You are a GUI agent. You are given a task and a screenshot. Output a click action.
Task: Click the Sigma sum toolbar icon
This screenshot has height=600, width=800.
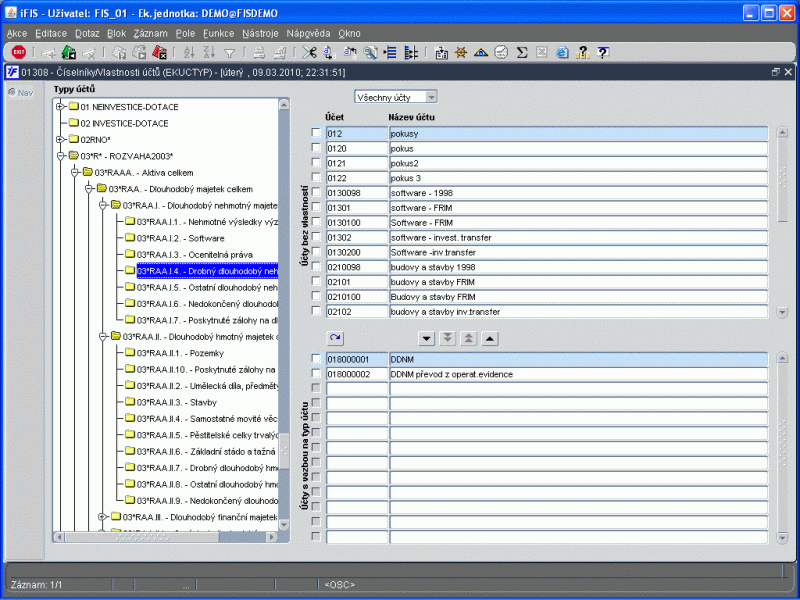point(521,52)
